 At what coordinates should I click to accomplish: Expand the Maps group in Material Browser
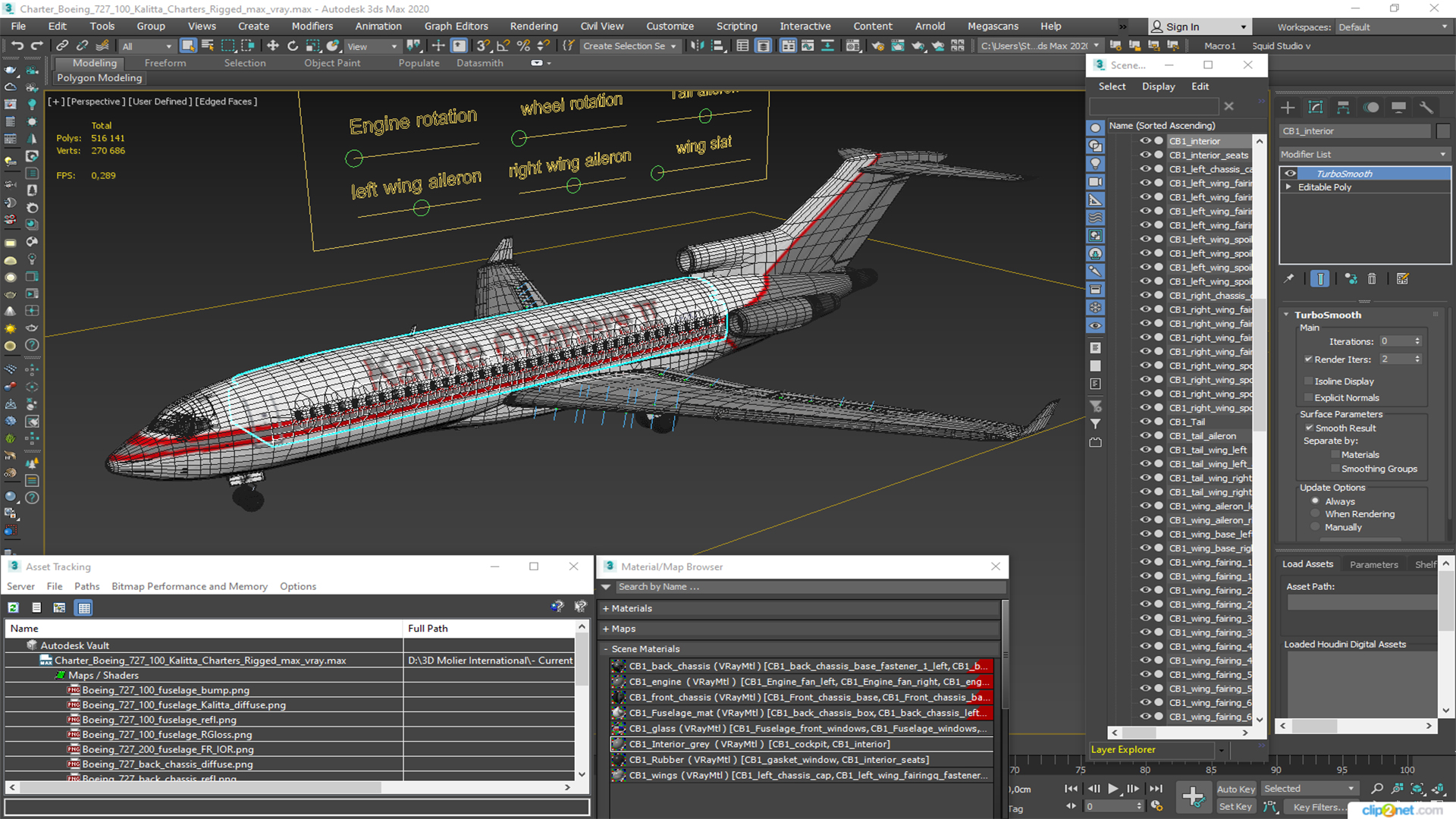(606, 629)
